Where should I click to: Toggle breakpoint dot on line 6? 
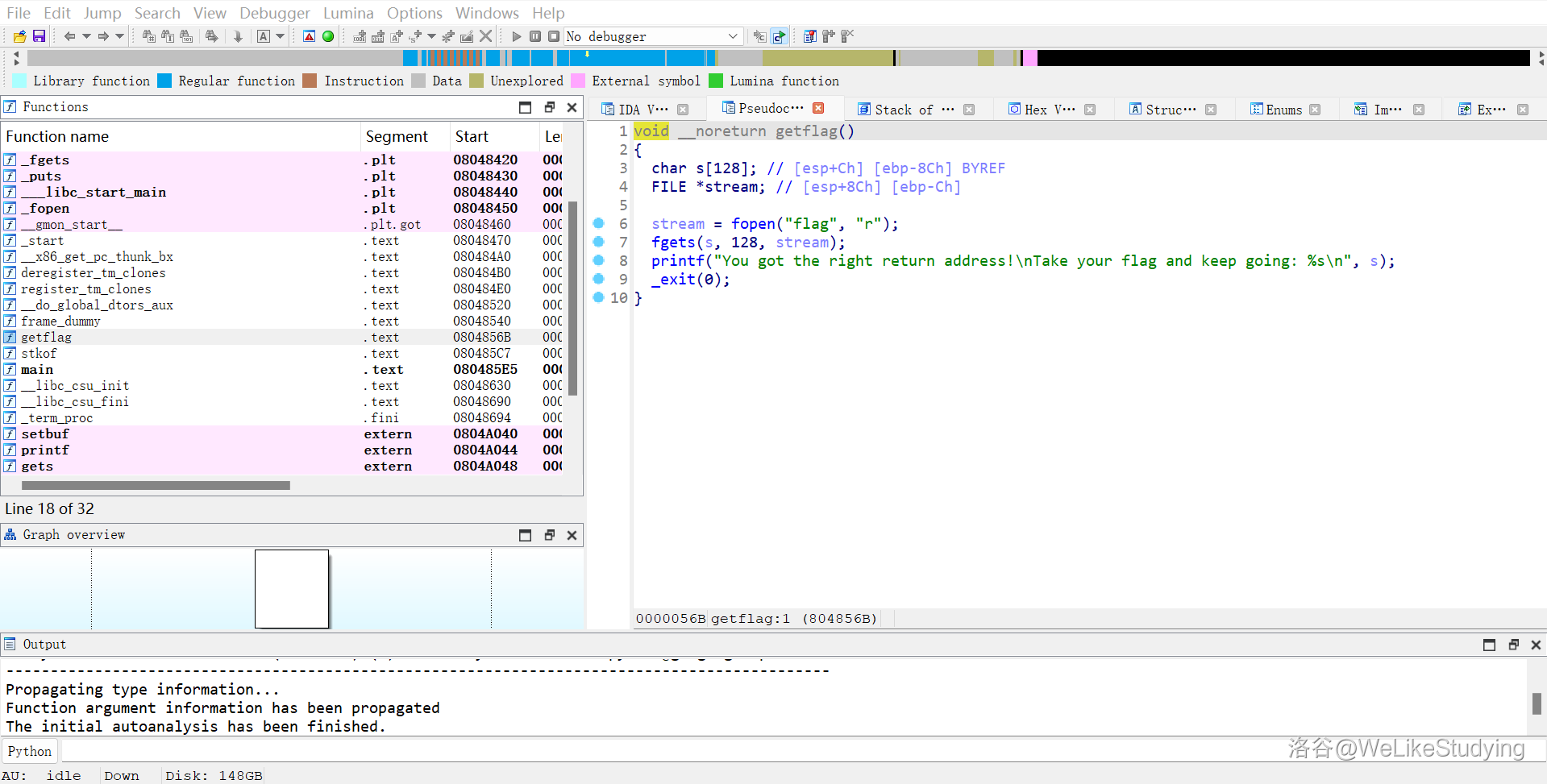click(598, 223)
